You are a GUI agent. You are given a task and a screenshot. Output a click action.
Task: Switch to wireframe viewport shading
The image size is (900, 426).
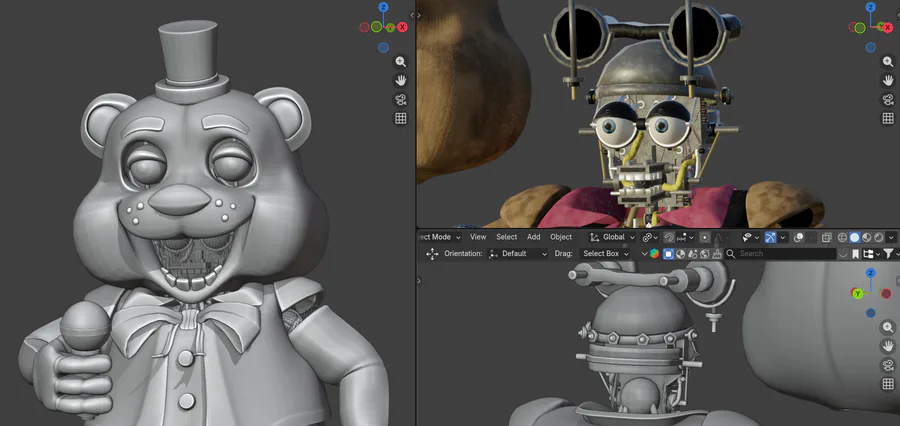coord(842,237)
